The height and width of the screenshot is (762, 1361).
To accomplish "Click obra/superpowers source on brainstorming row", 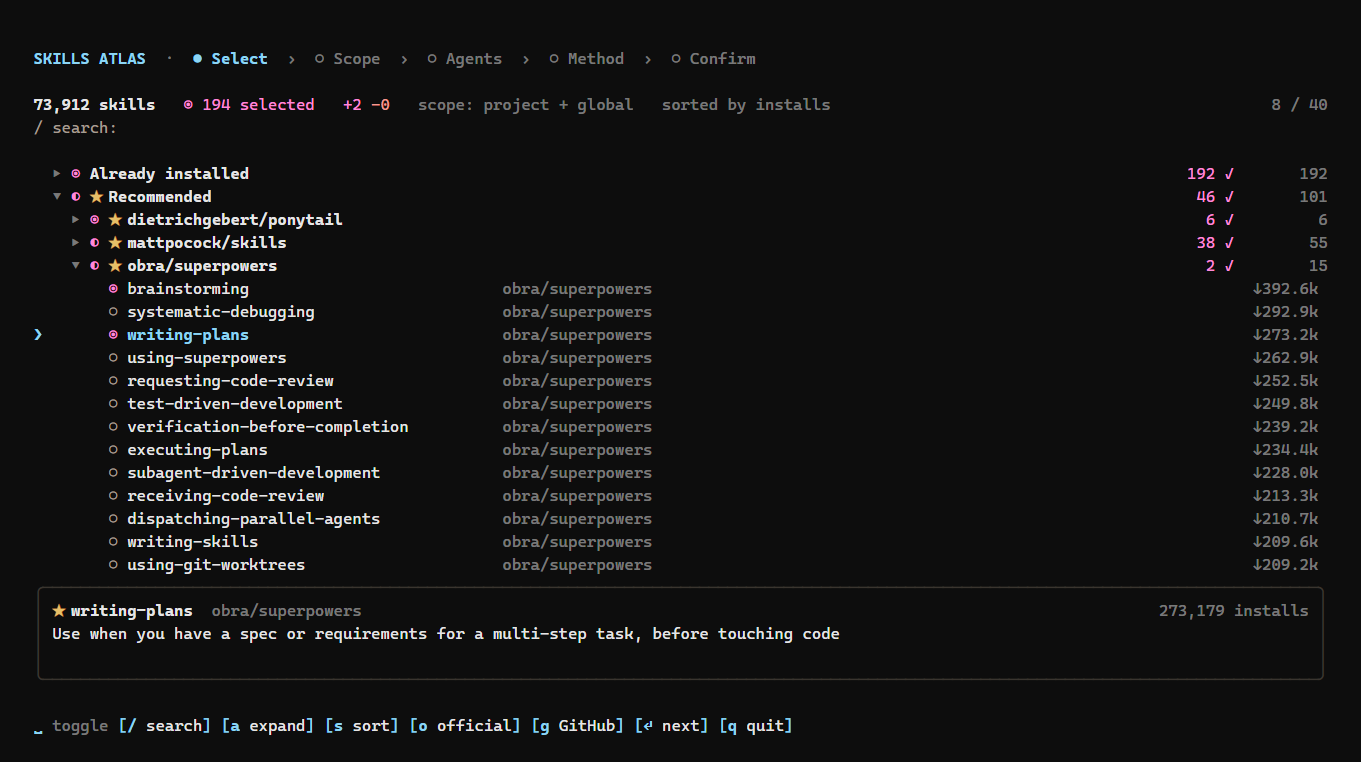I will point(577,289).
